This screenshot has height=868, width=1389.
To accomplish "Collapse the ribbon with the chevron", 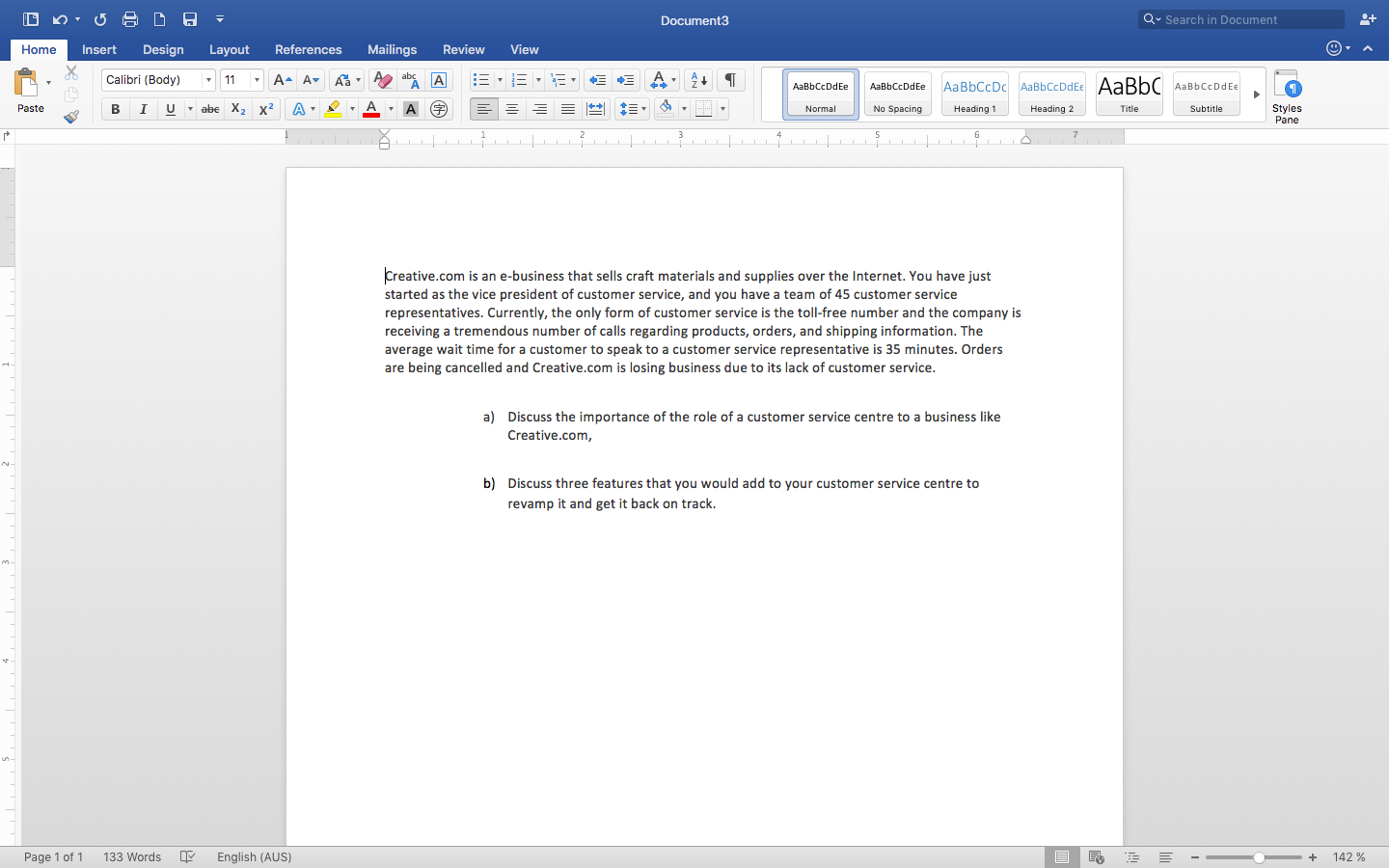I will coord(1368,48).
